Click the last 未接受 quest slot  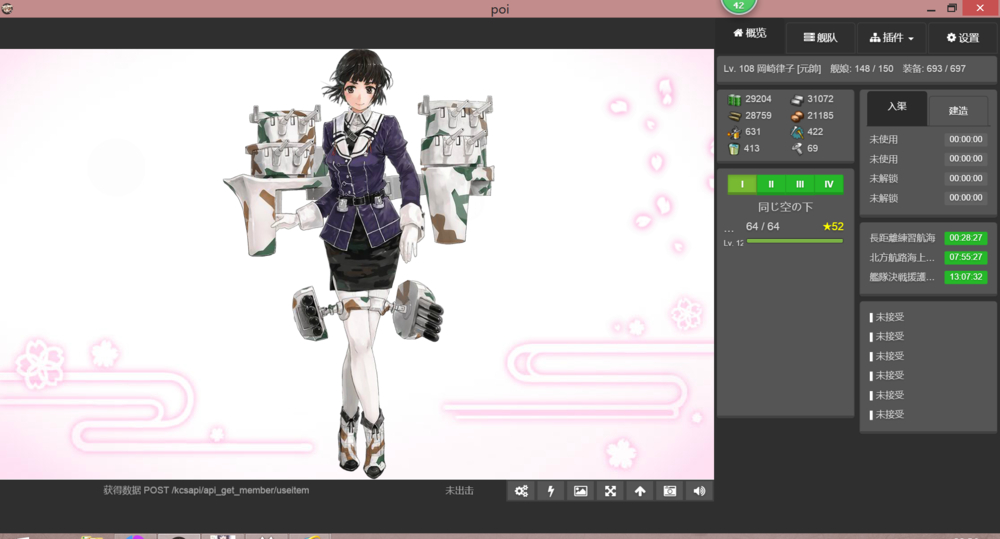point(887,415)
